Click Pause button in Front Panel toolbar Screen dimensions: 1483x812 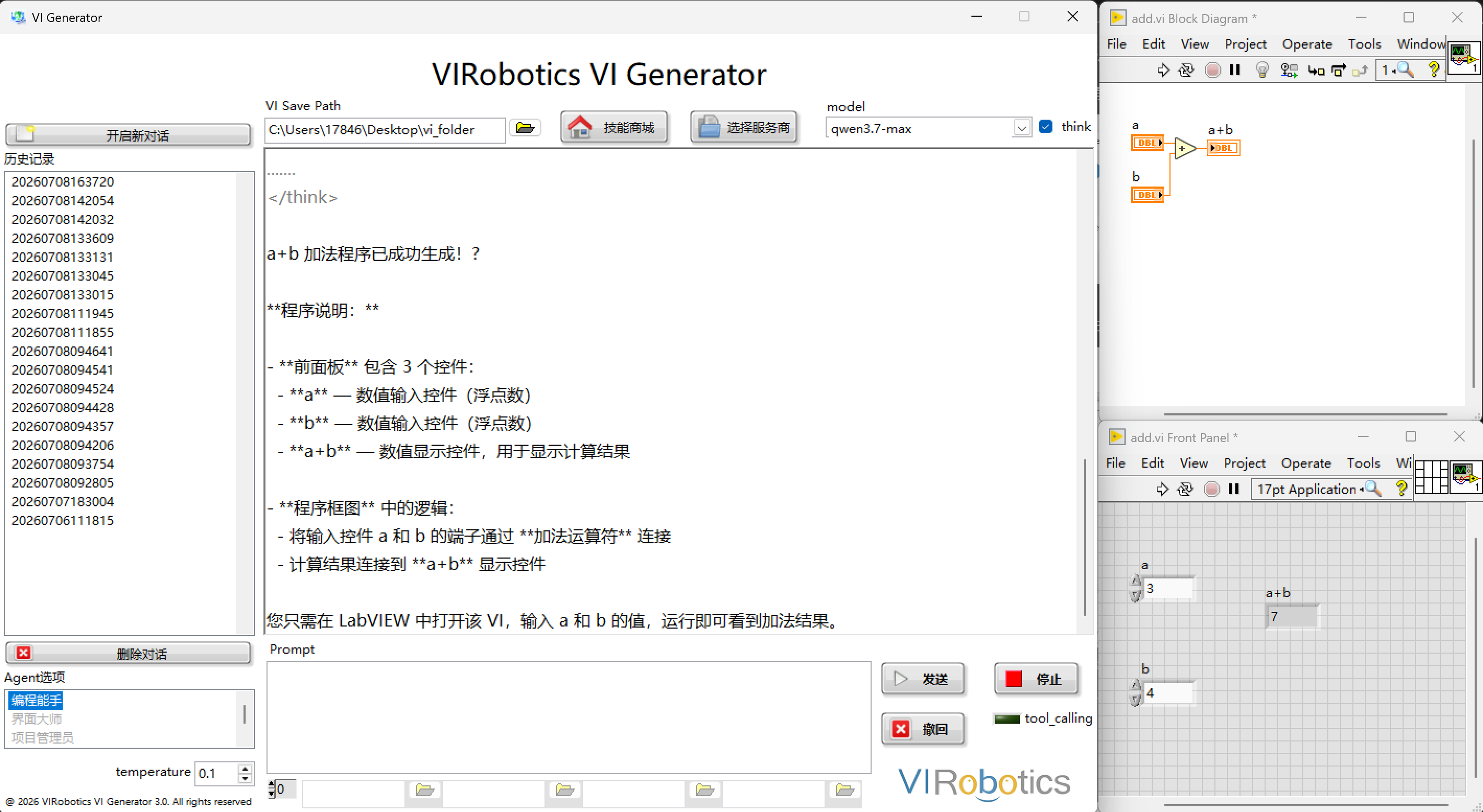click(1233, 489)
